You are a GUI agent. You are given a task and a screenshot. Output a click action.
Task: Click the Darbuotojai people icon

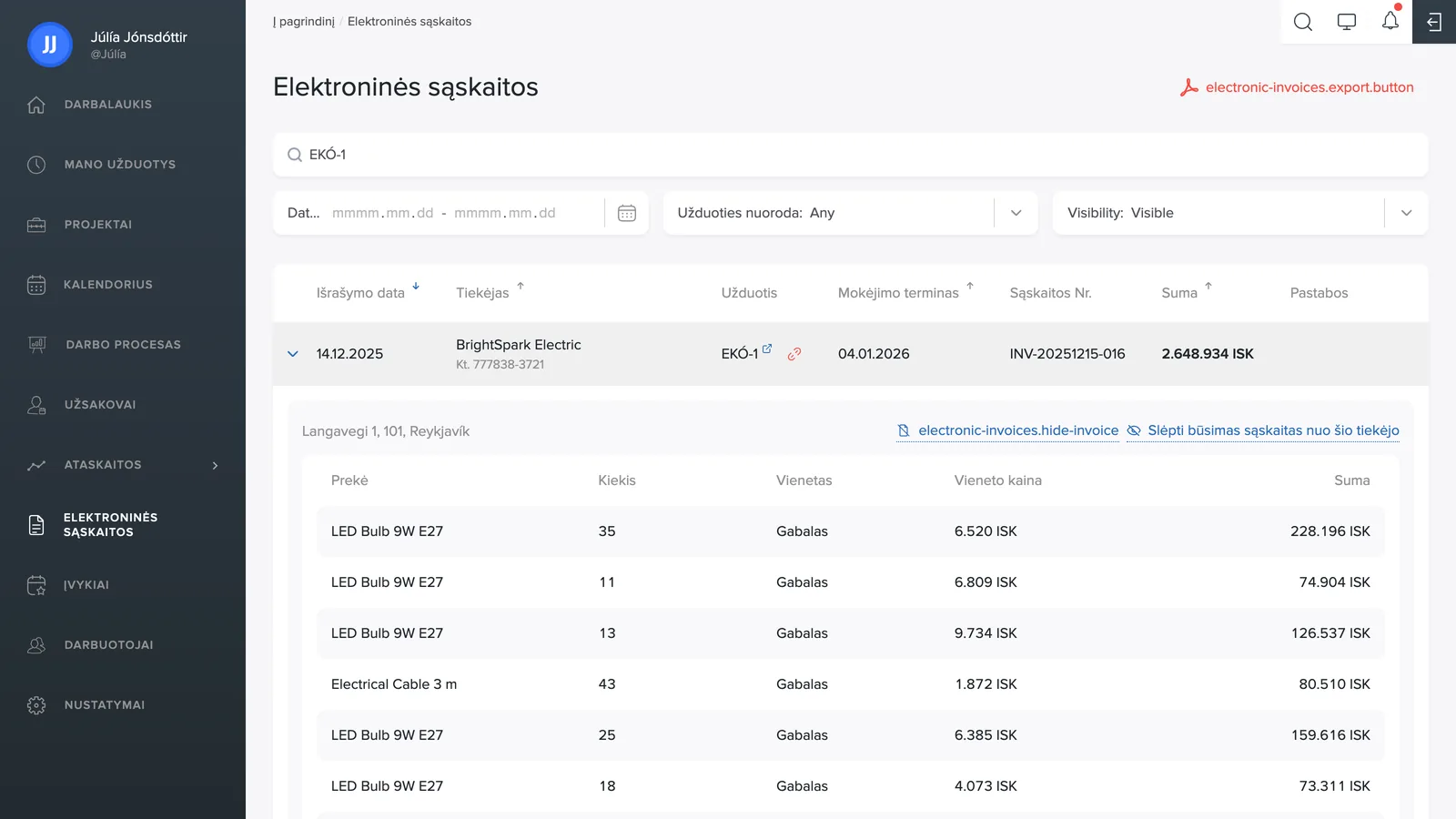36,645
